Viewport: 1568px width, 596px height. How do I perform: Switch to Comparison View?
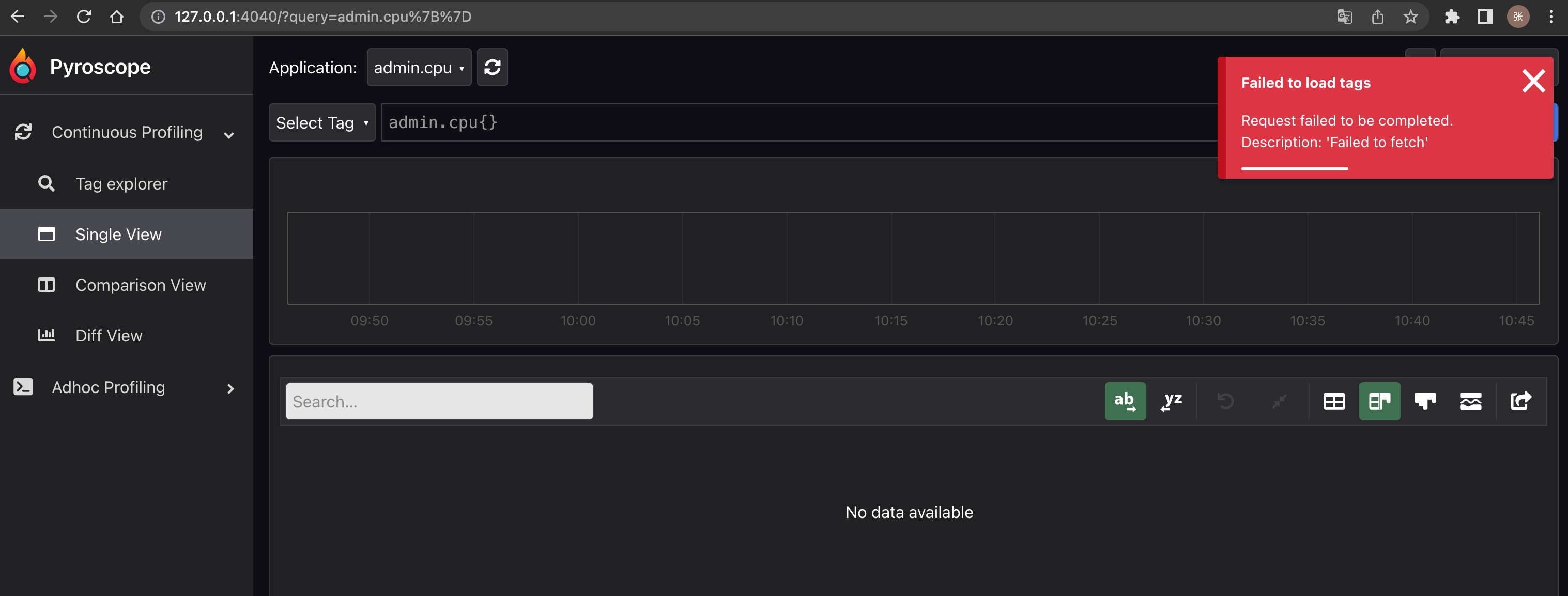(141, 285)
